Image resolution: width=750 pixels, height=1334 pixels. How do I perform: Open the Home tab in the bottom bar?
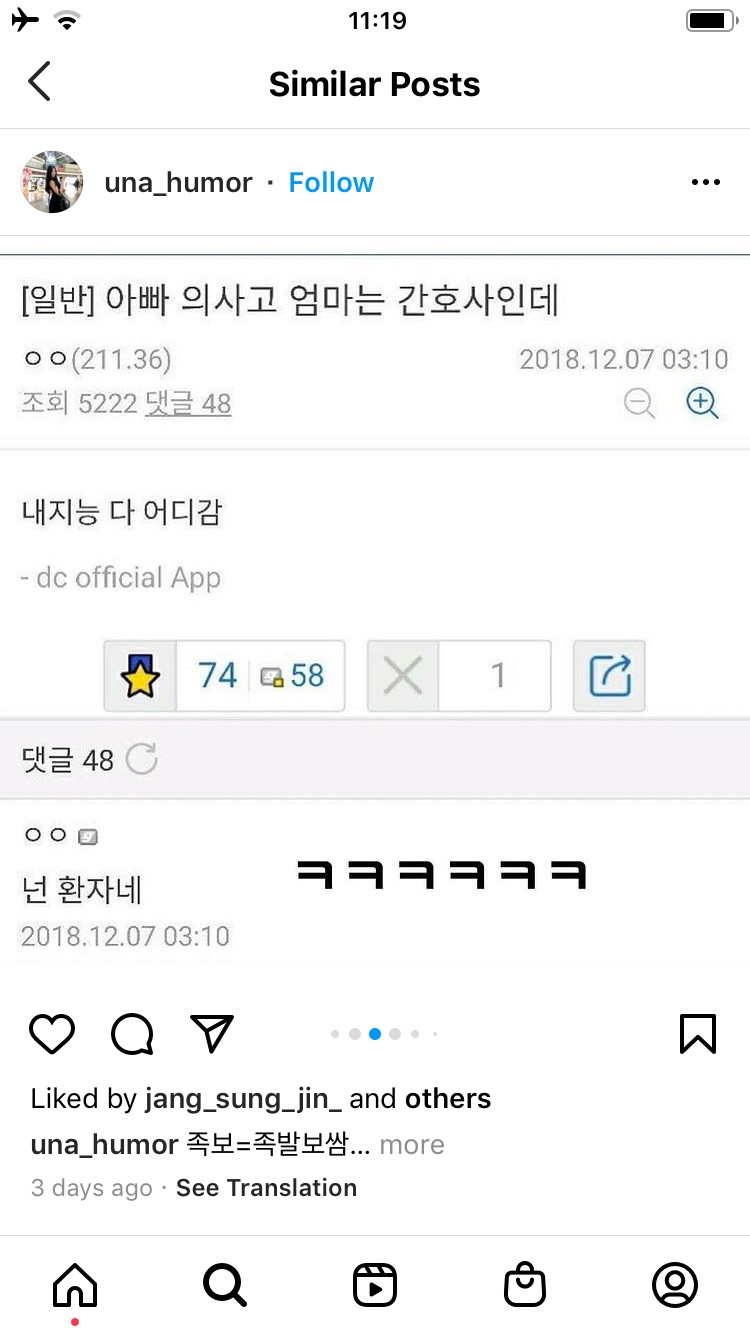point(75,1285)
